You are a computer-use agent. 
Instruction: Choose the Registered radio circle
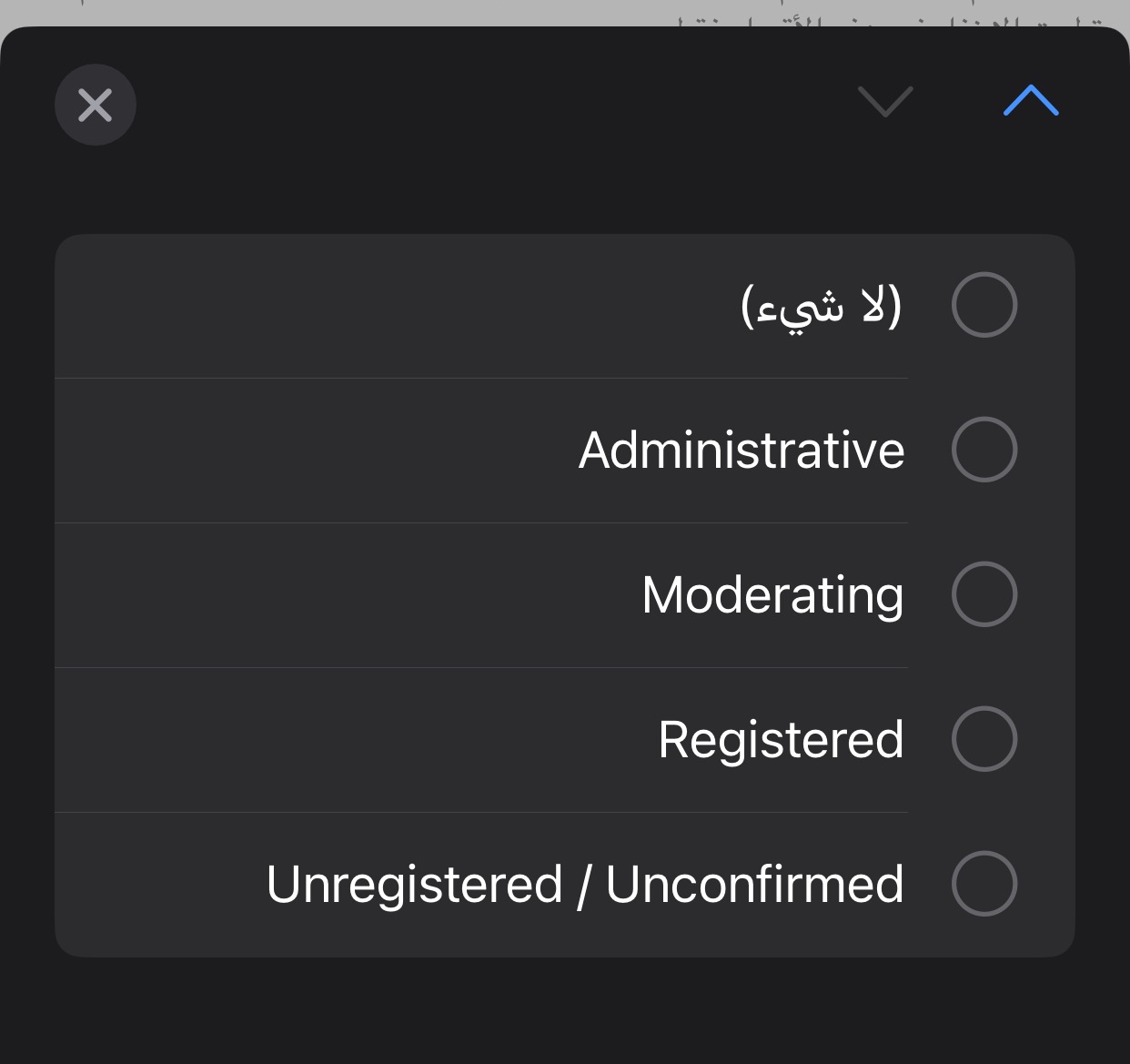coord(984,739)
